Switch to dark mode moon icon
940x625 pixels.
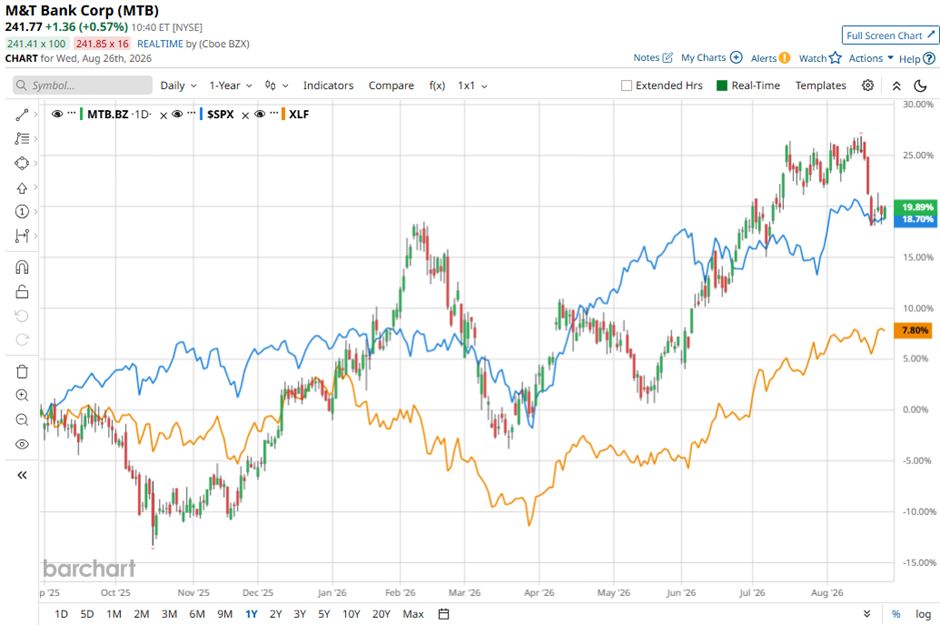[920, 86]
